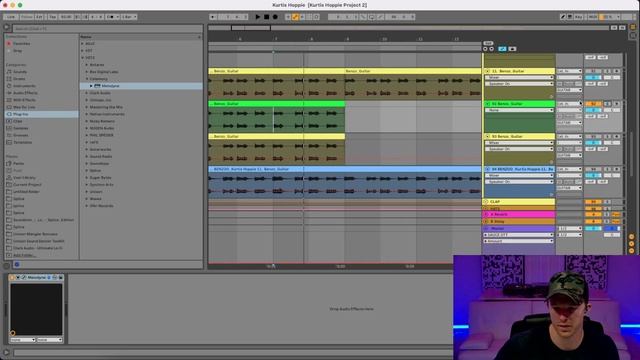Toggle the orange Automation Arm button
This screenshot has height=360, width=640.
(x=295, y=17)
